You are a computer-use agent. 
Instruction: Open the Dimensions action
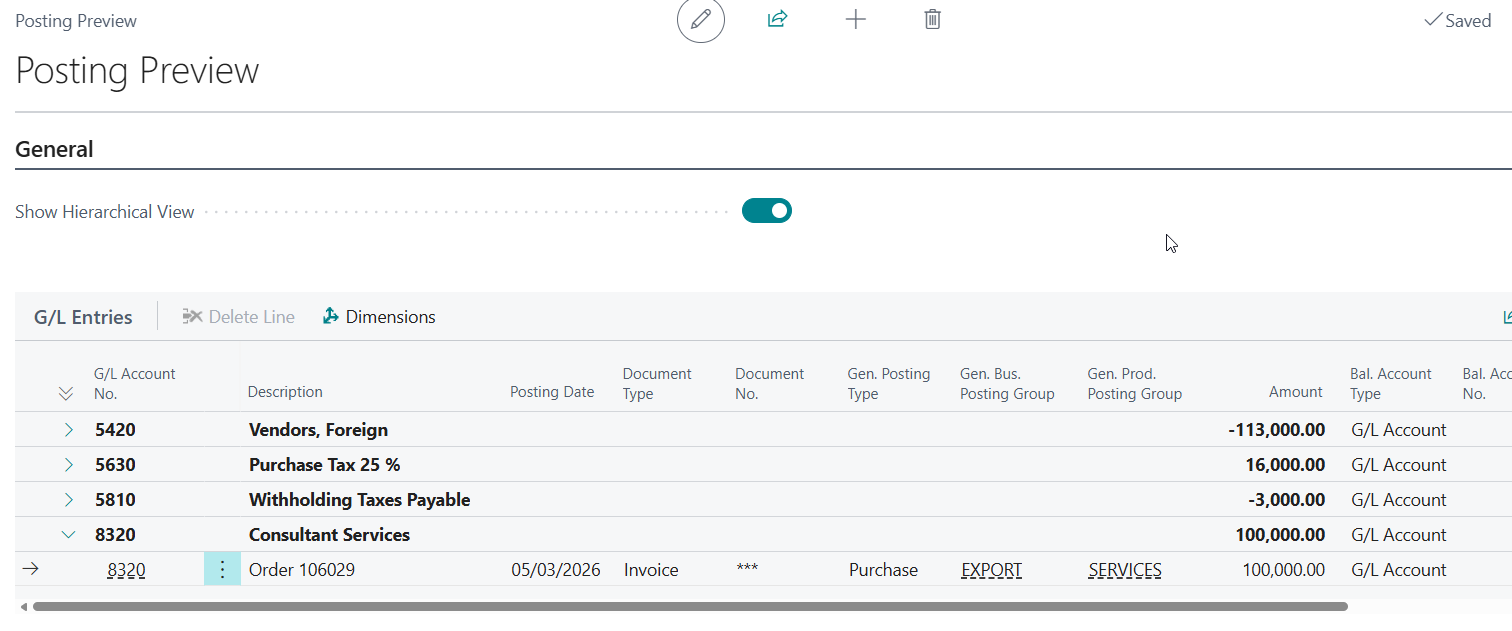[x=379, y=317]
